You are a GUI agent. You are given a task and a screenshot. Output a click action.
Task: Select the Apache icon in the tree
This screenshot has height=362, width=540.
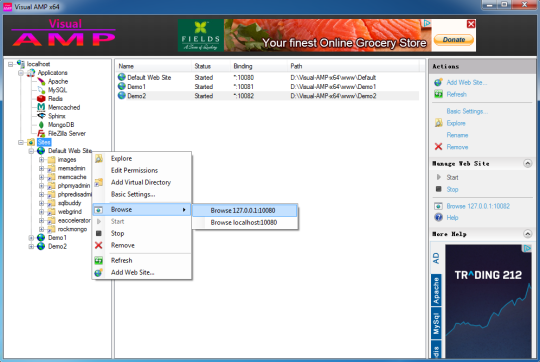[41, 81]
